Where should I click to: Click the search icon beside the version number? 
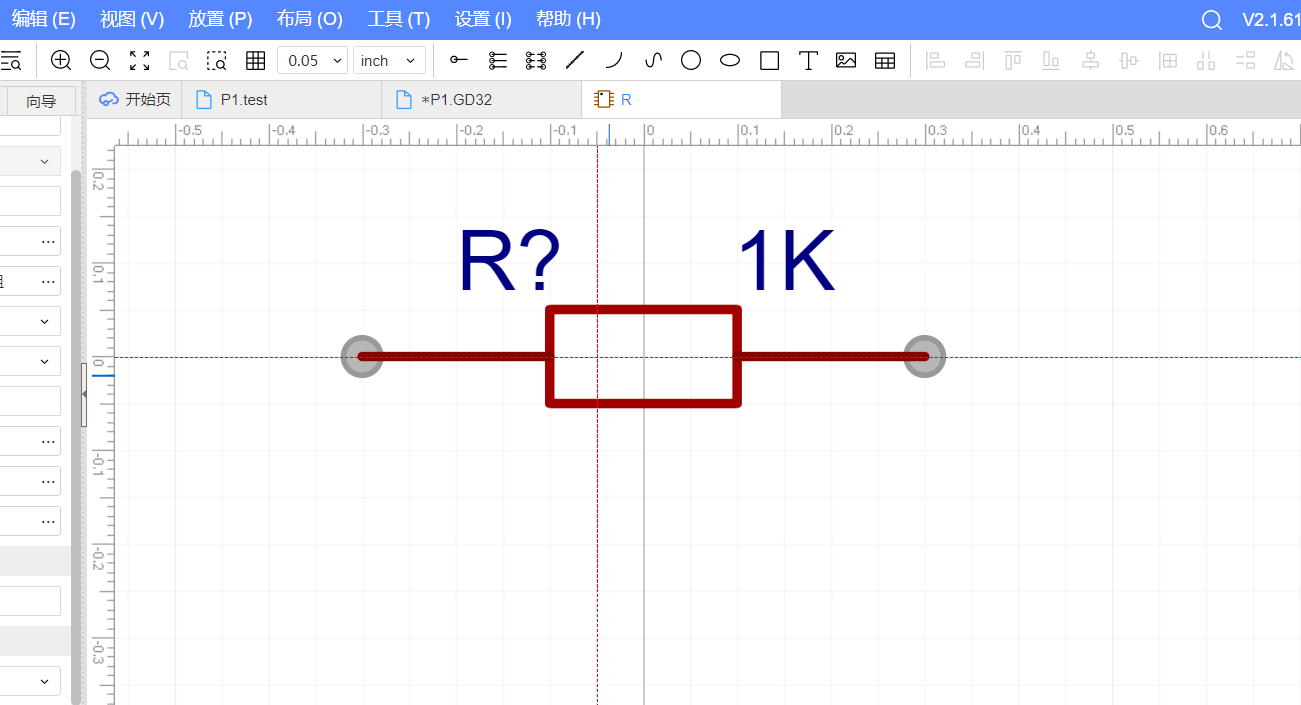point(1212,20)
